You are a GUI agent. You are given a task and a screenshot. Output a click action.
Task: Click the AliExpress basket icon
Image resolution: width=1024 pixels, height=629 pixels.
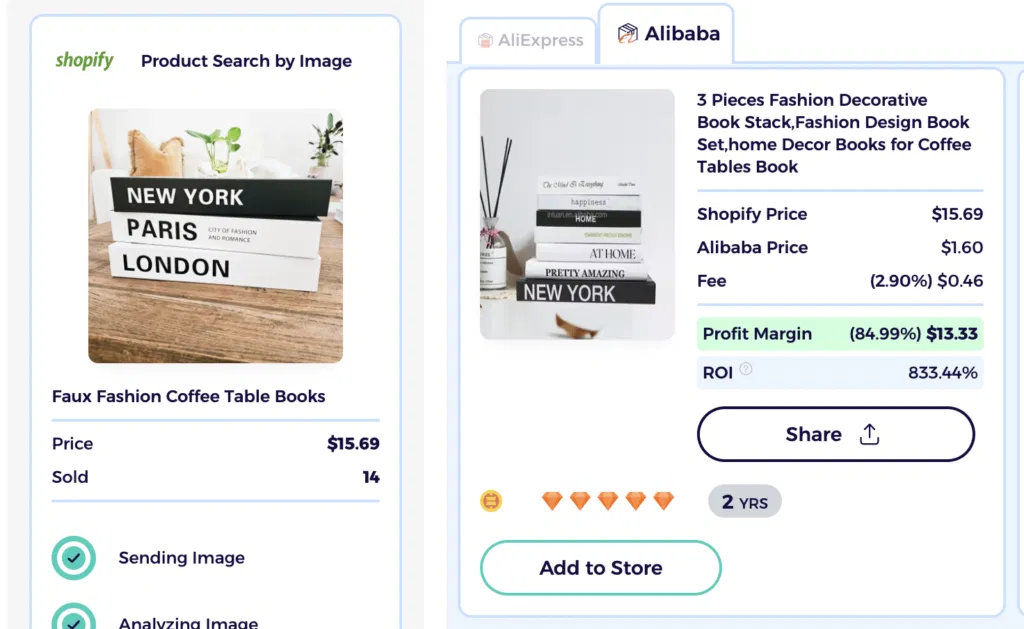tap(487, 40)
